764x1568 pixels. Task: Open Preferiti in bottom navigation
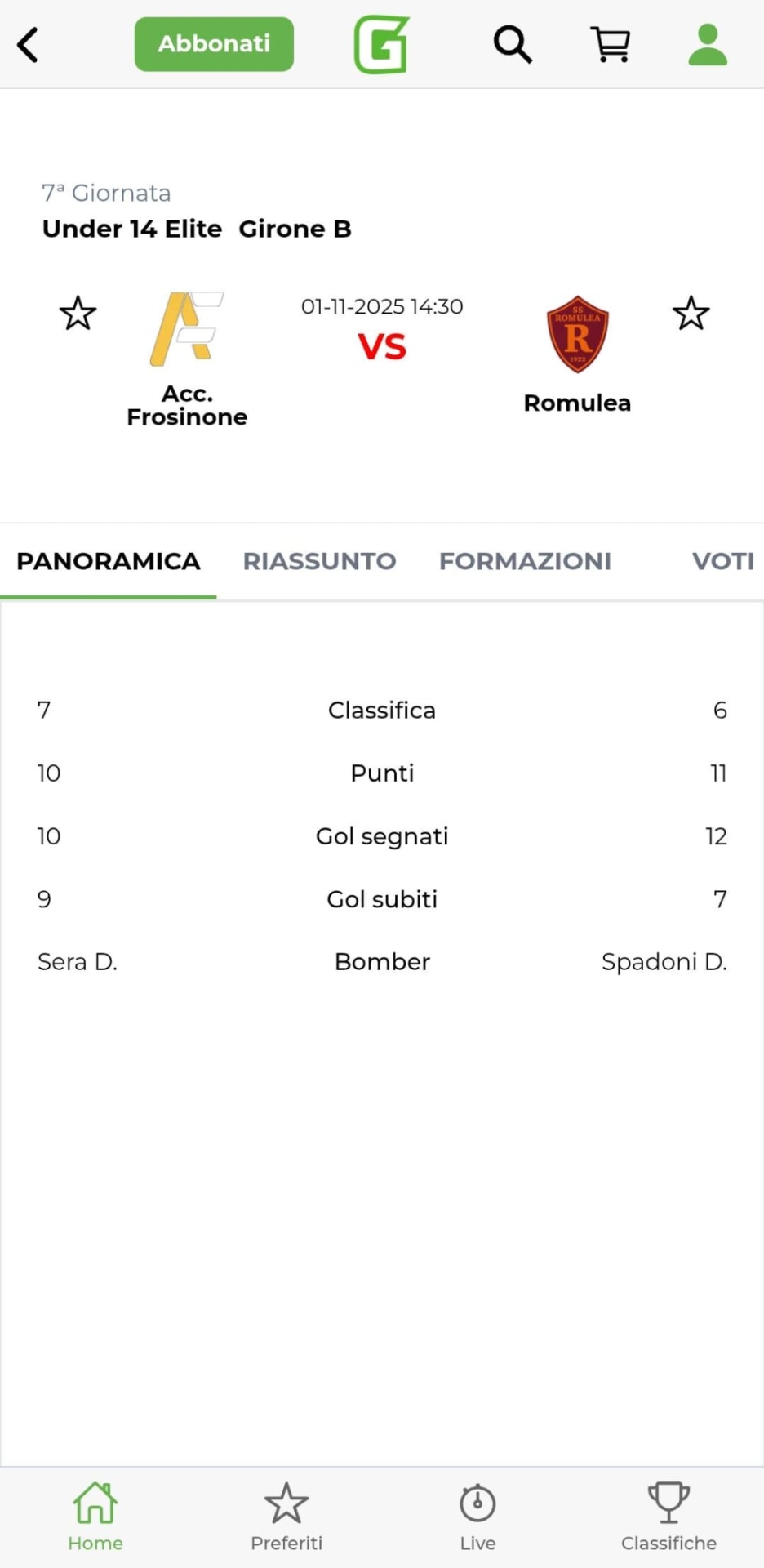pos(286,1516)
